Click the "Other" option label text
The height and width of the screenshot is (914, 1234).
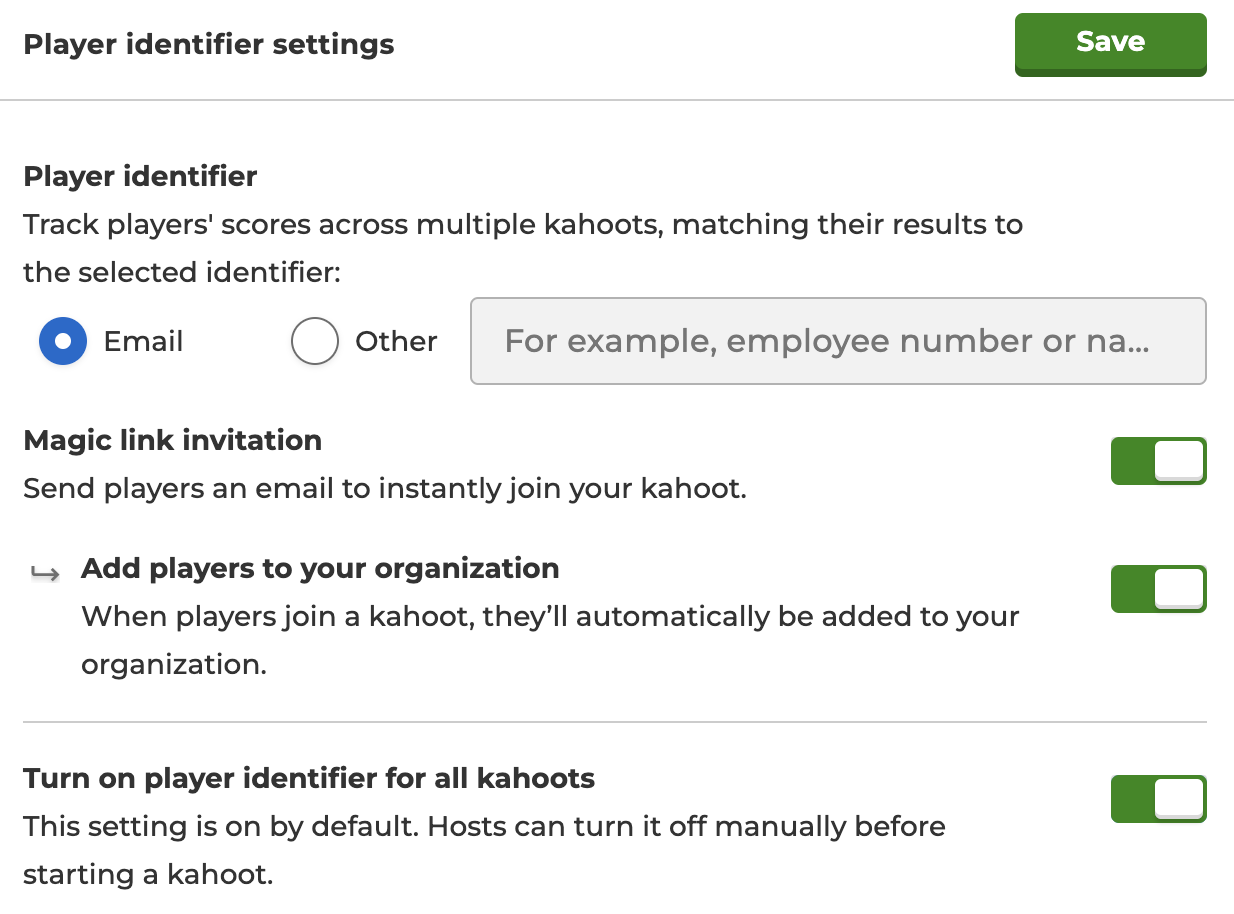point(396,341)
